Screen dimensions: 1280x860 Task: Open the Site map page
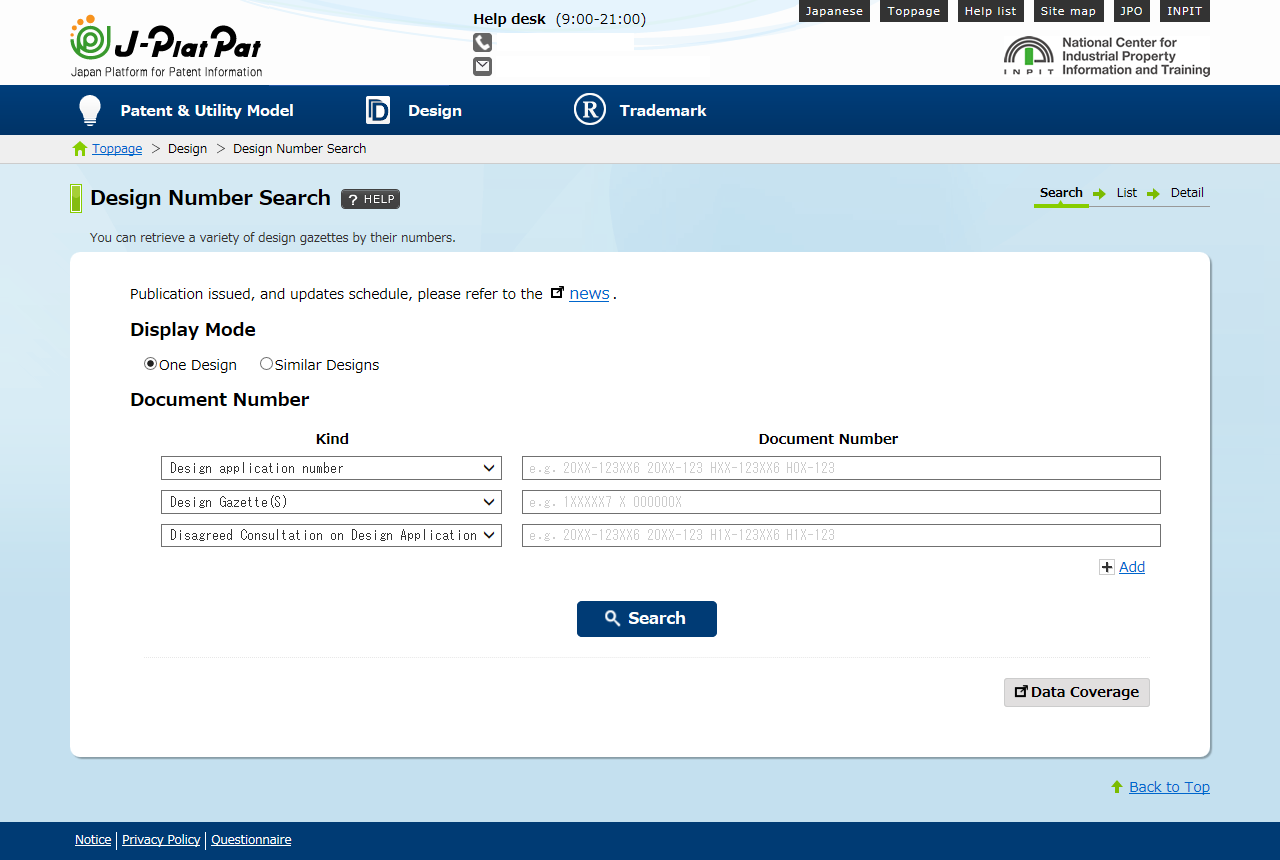(x=1068, y=11)
